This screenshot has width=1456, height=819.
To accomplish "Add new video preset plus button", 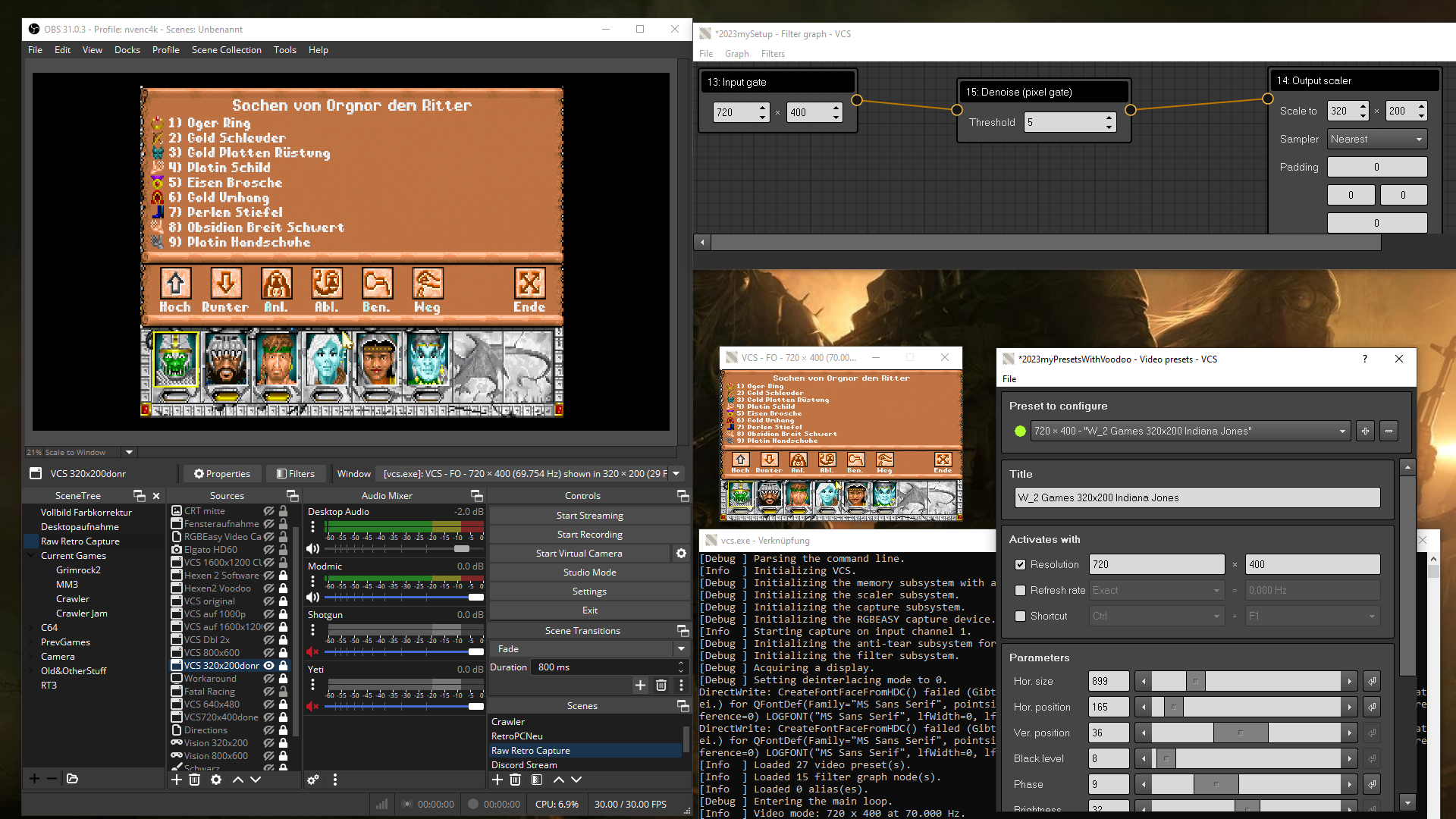I will pyautogui.click(x=1365, y=431).
